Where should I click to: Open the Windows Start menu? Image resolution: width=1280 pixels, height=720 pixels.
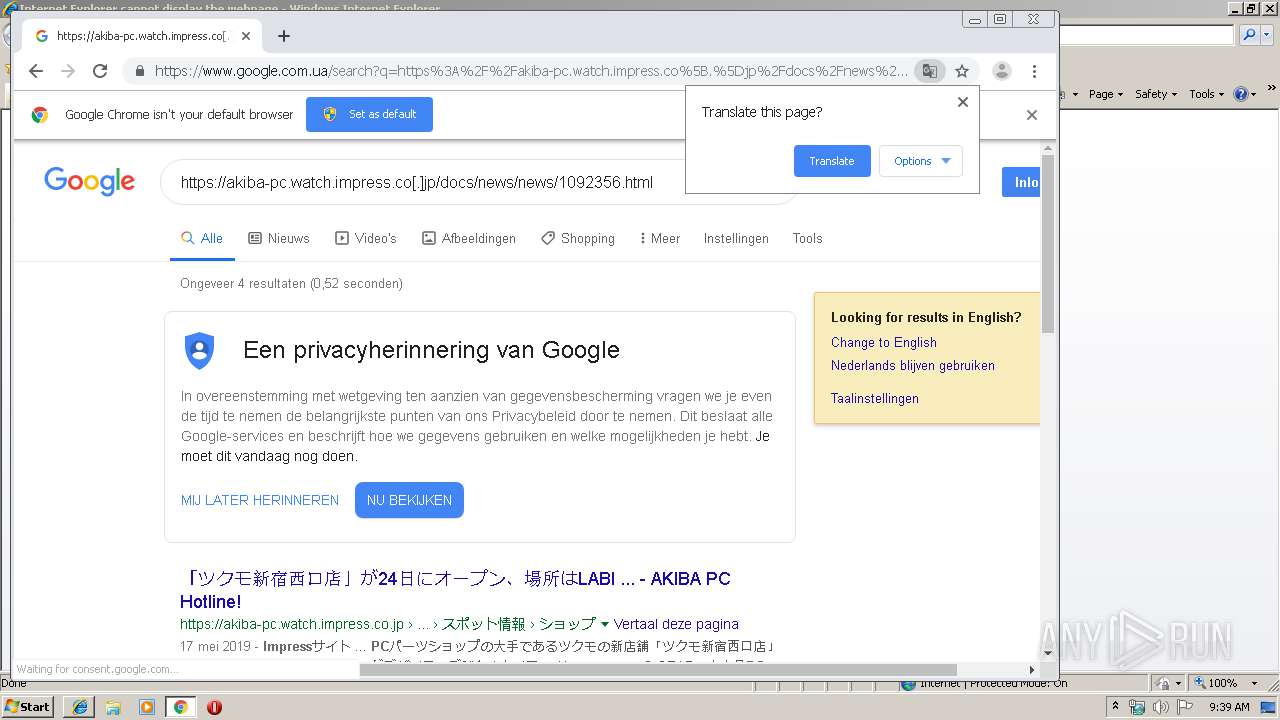28,706
